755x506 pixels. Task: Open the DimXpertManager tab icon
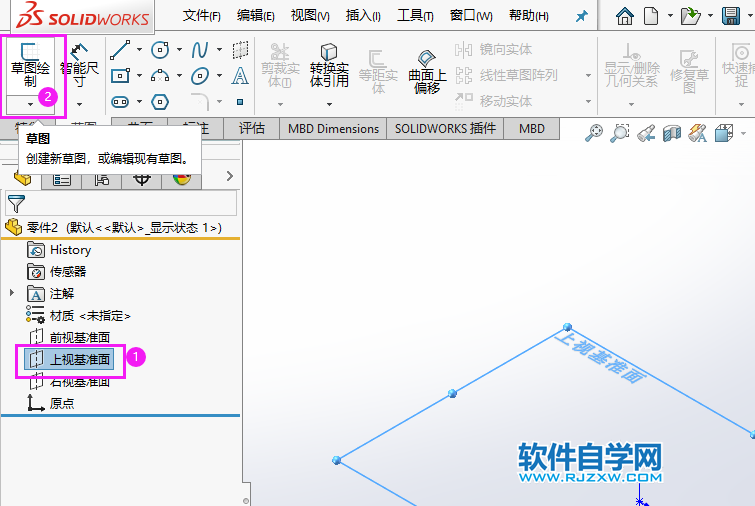(x=142, y=180)
